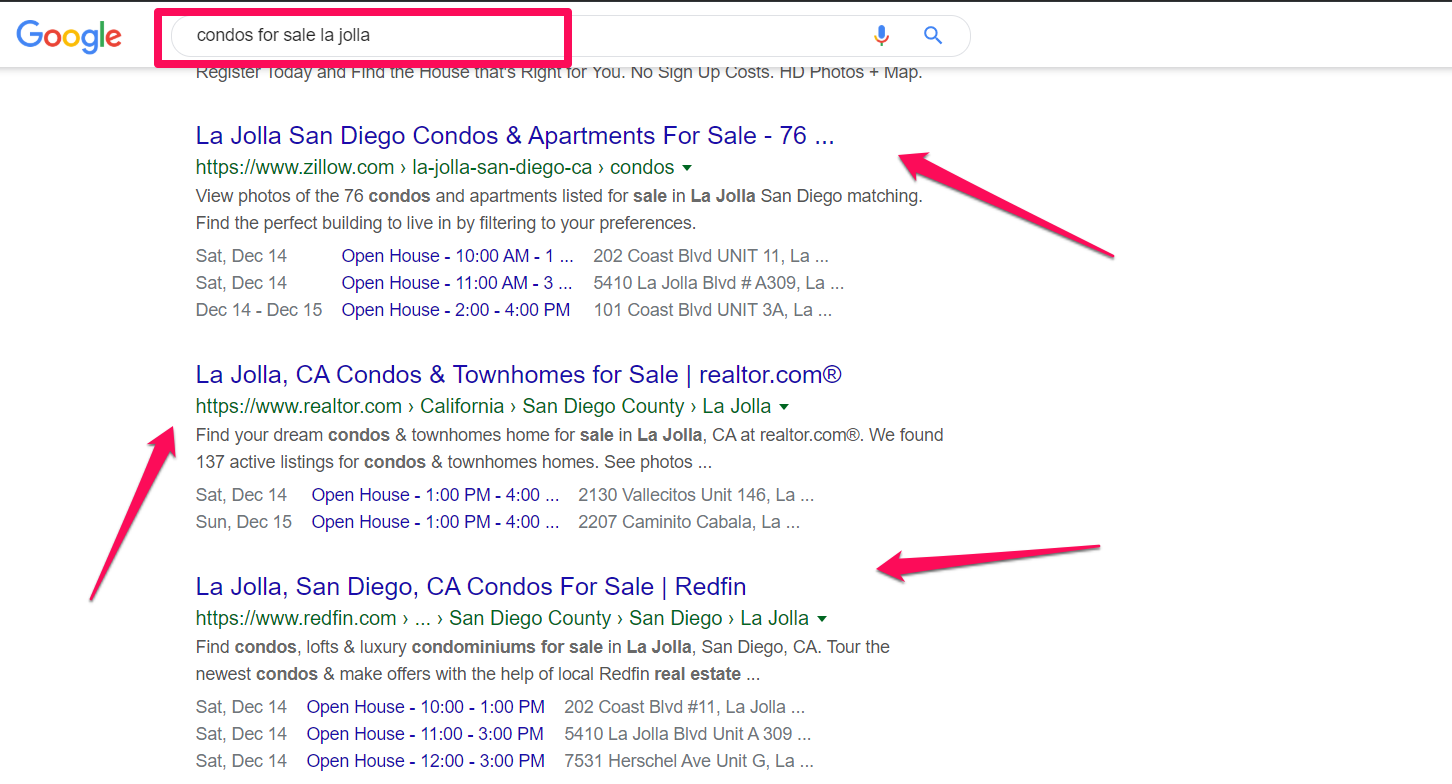Open realtor.com Condos & Townhomes for Sale result

[519, 375]
